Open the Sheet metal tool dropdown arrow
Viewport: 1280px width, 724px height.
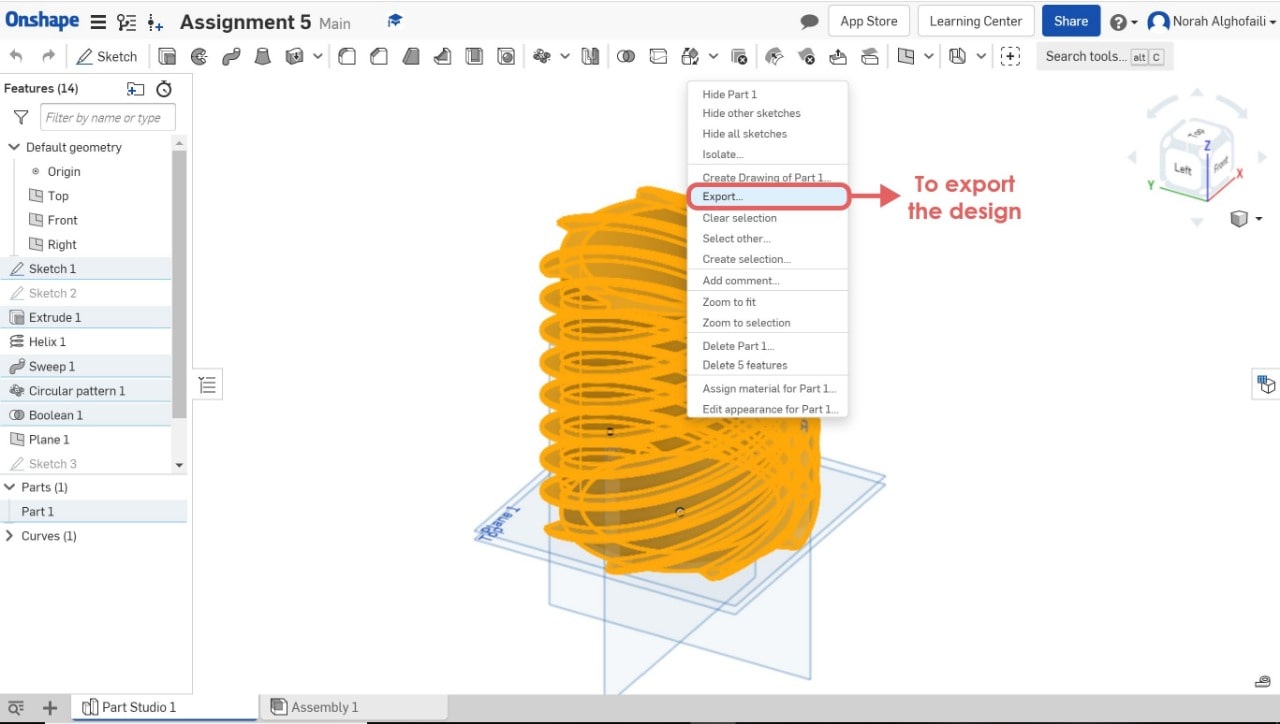tap(981, 57)
